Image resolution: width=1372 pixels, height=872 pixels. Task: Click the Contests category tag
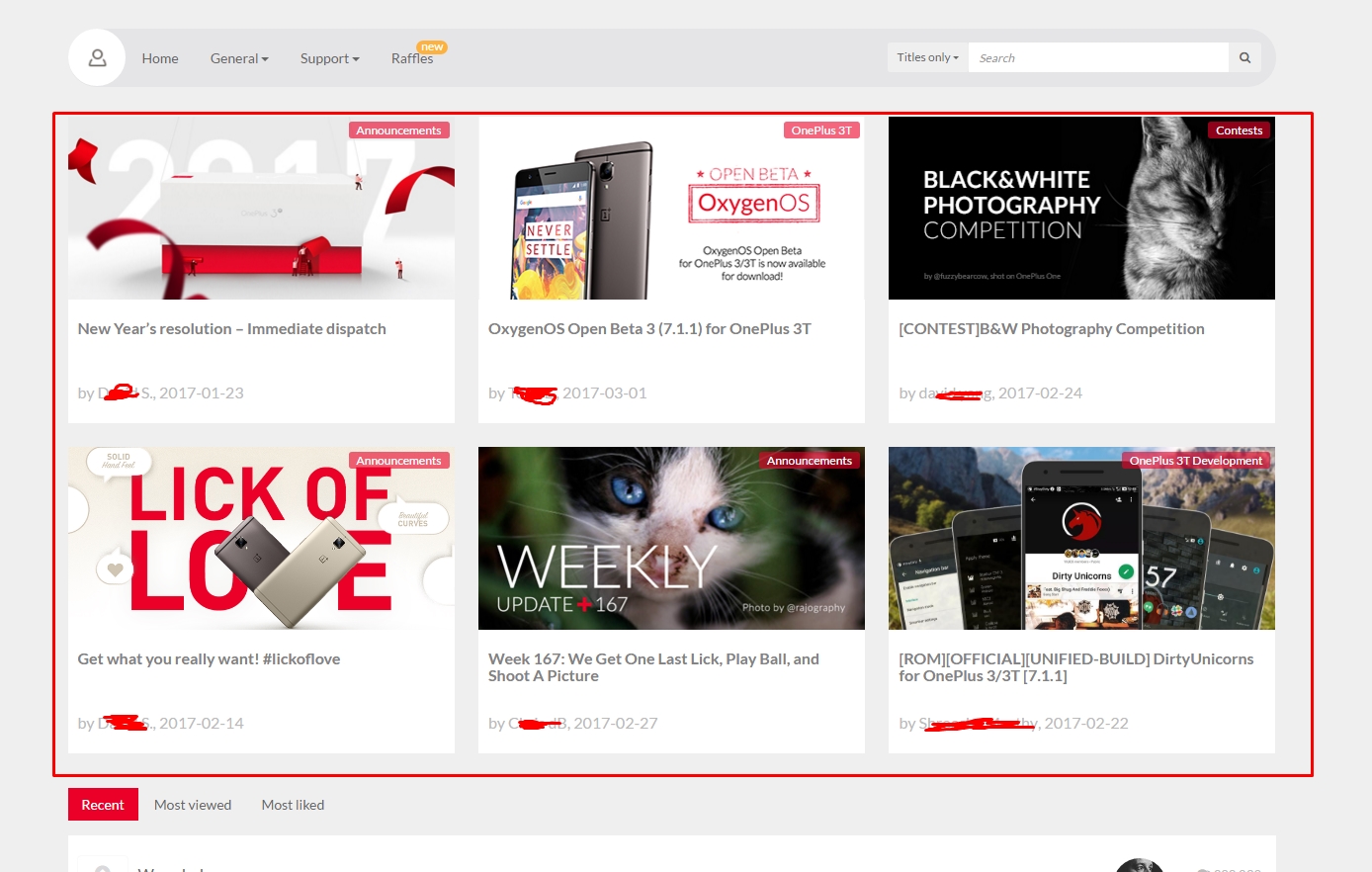(x=1239, y=131)
